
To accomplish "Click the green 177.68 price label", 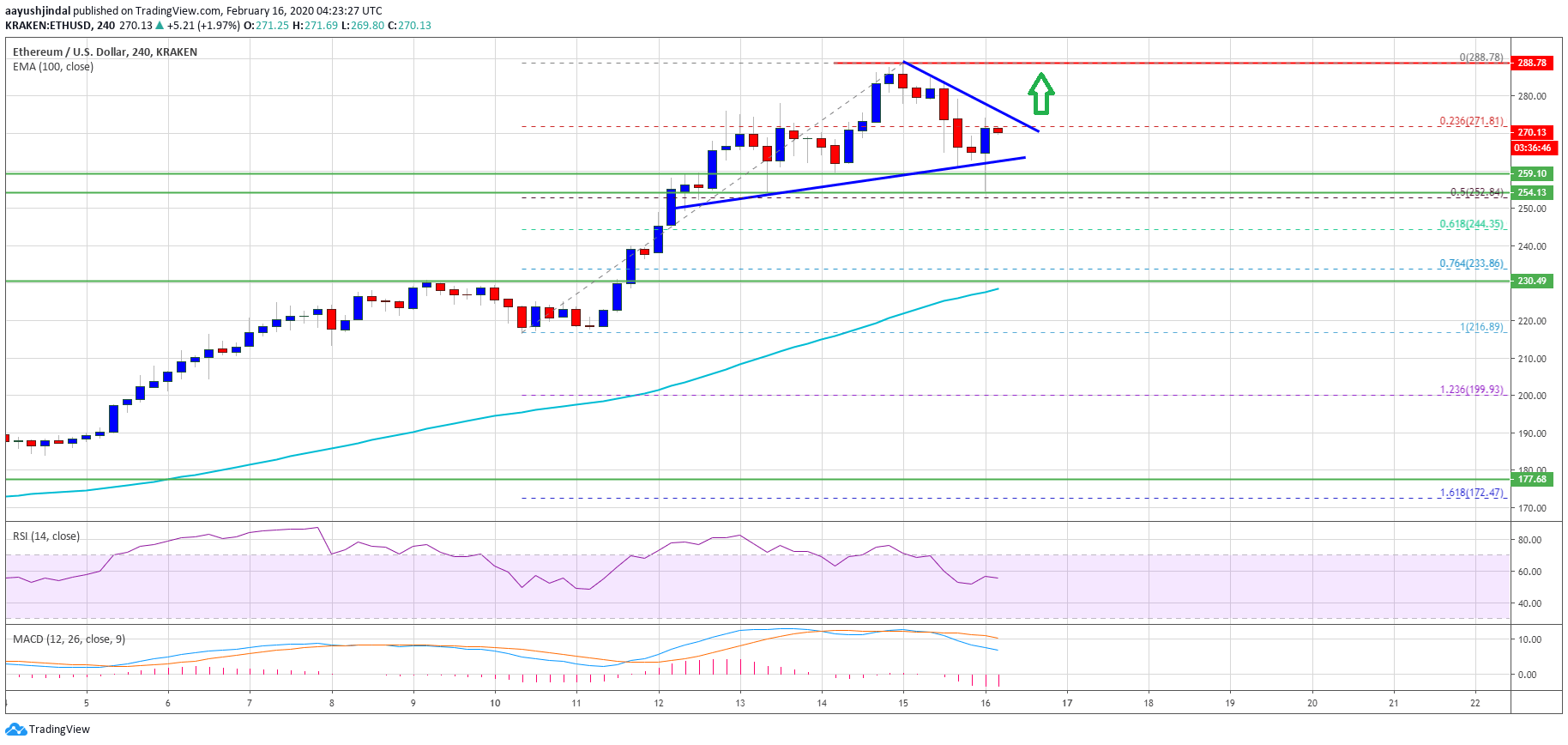I will click(x=1532, y=479).
